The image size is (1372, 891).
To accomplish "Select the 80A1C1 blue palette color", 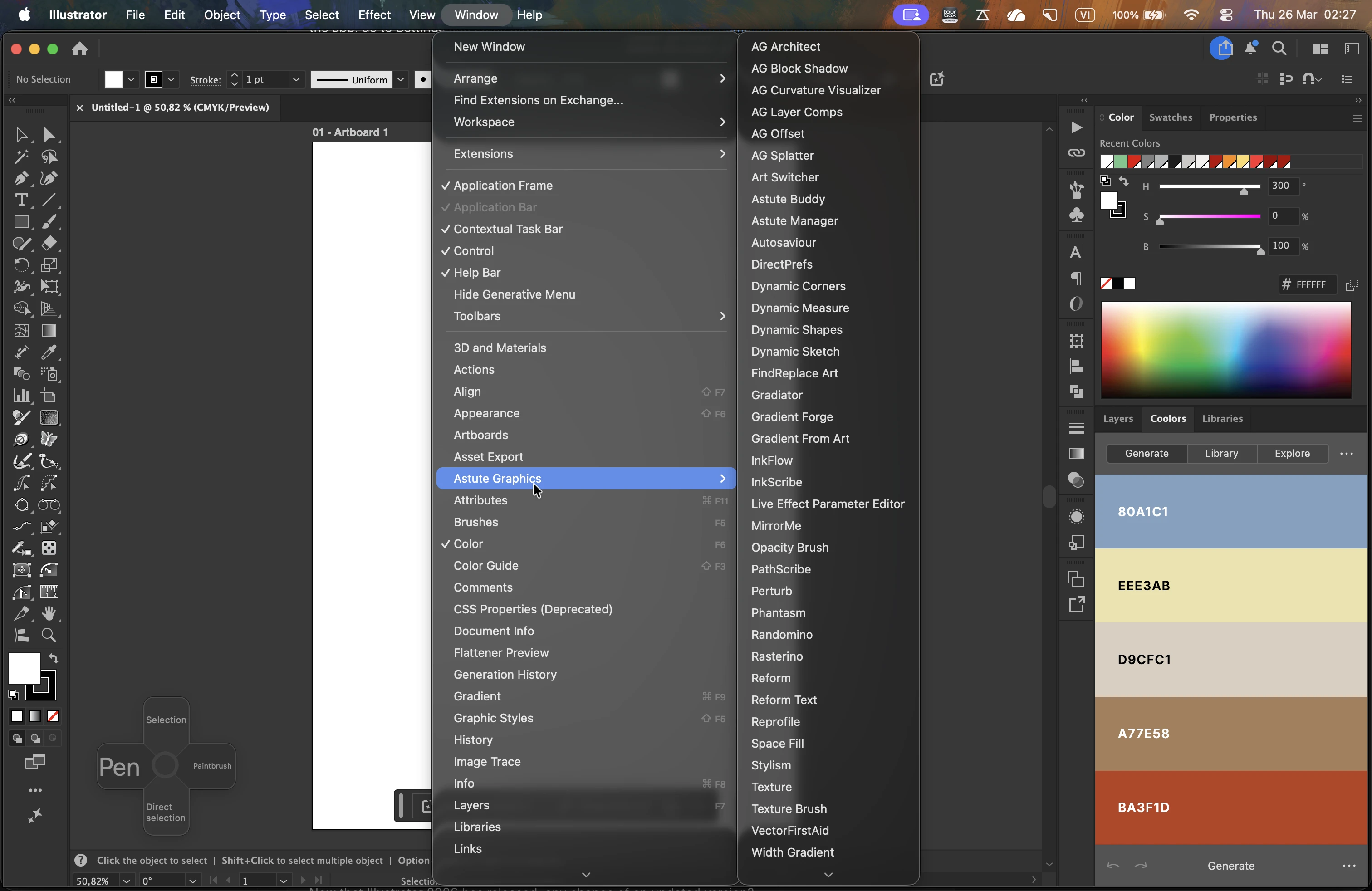I will tap(1231, 511).
